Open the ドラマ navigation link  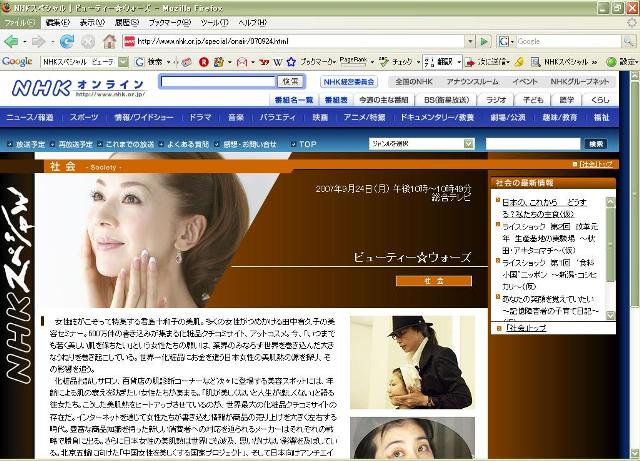200,118
